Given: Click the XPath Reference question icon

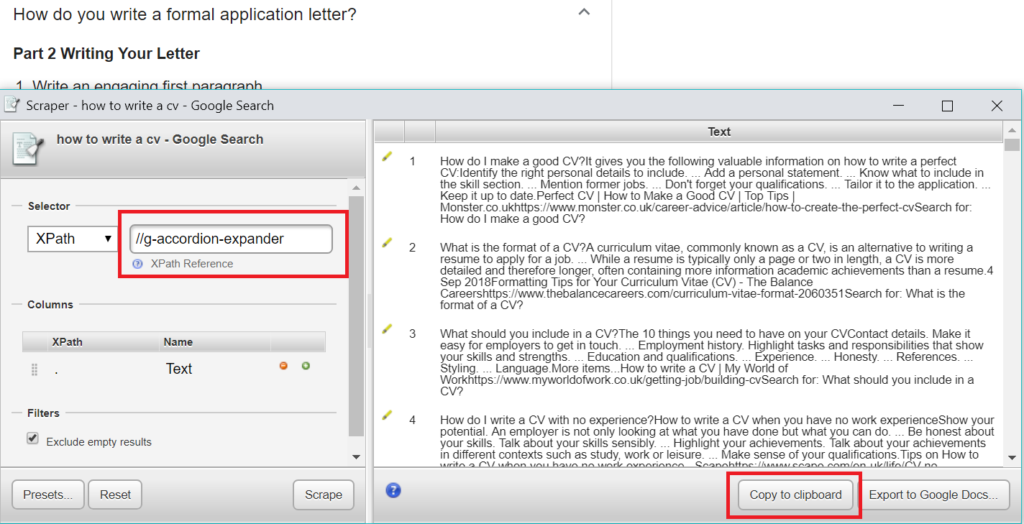Looking at the screenshot, I should pos(137,264).
